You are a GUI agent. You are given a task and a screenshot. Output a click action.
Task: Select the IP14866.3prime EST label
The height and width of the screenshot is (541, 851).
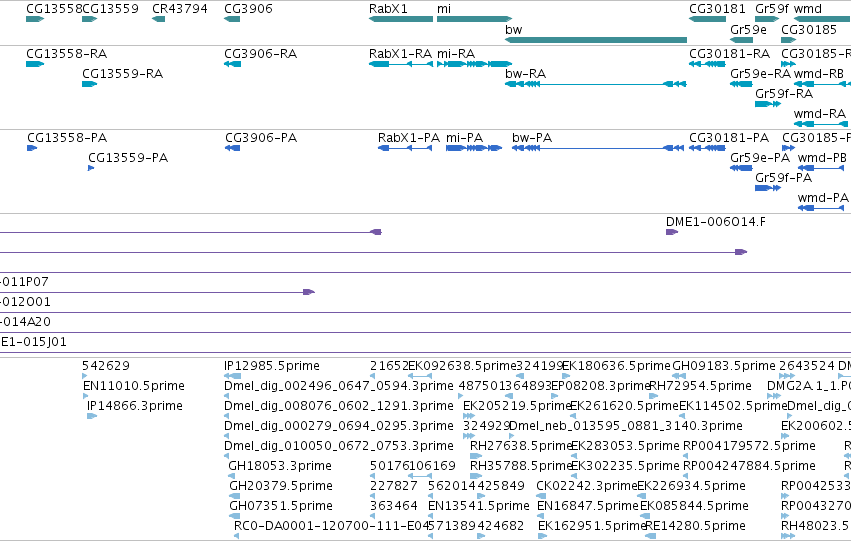(135, 406)
